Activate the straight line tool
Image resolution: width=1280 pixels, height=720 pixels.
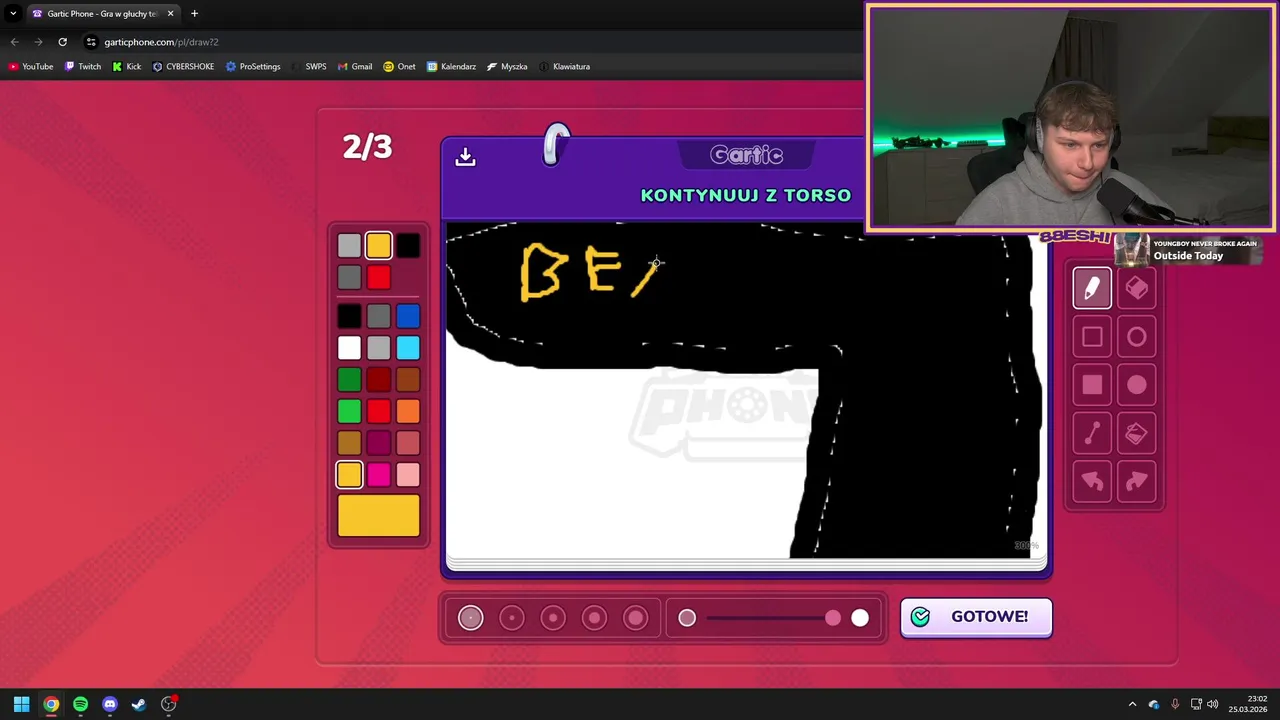(x=1092, y=433)
